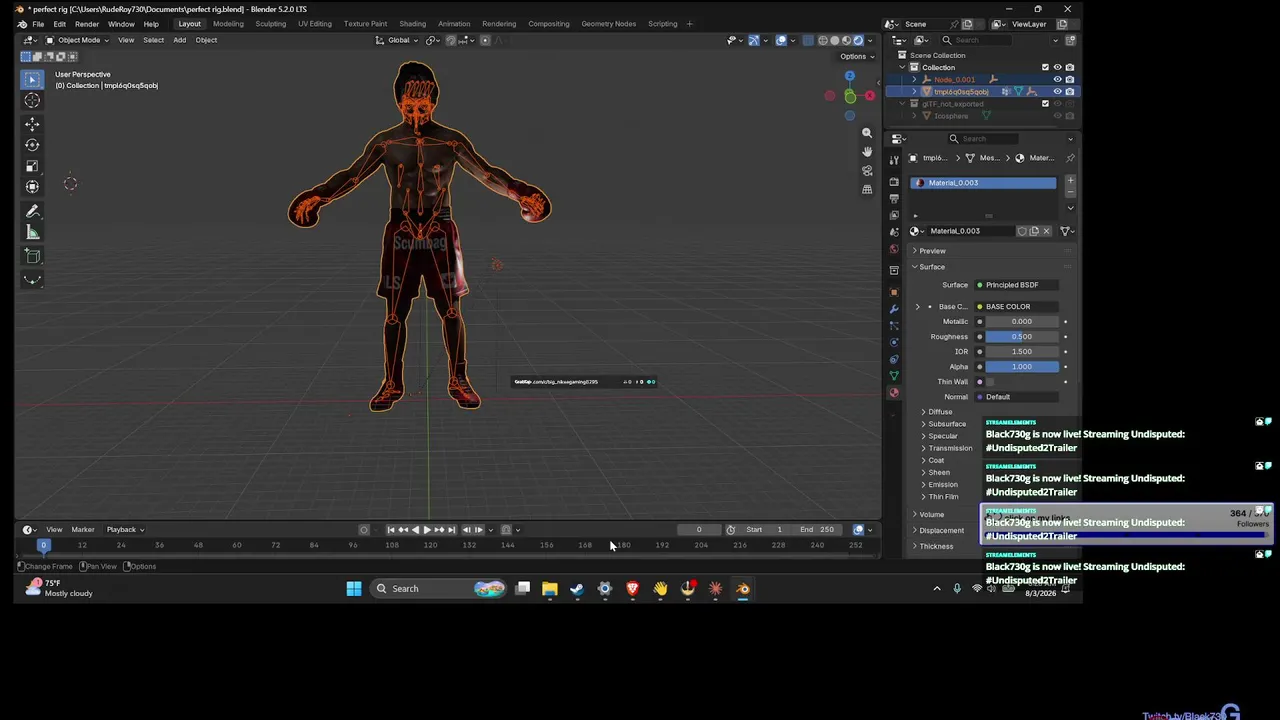Activate the 3D Cursor tool
The image size is (1280, 720).
click(32, 100)
